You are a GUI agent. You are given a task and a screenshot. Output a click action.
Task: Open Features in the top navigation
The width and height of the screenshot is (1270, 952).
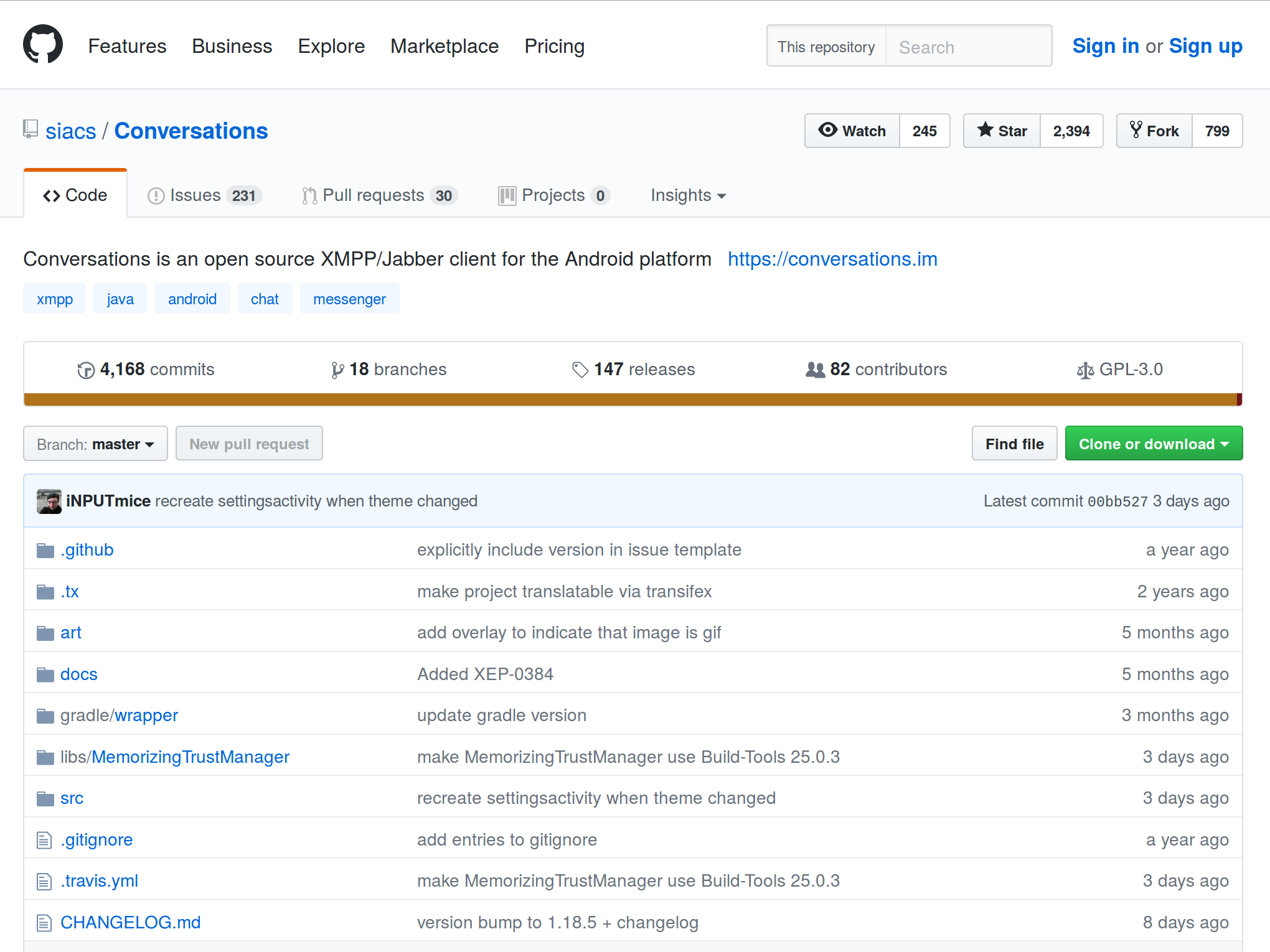click(127, 46)
